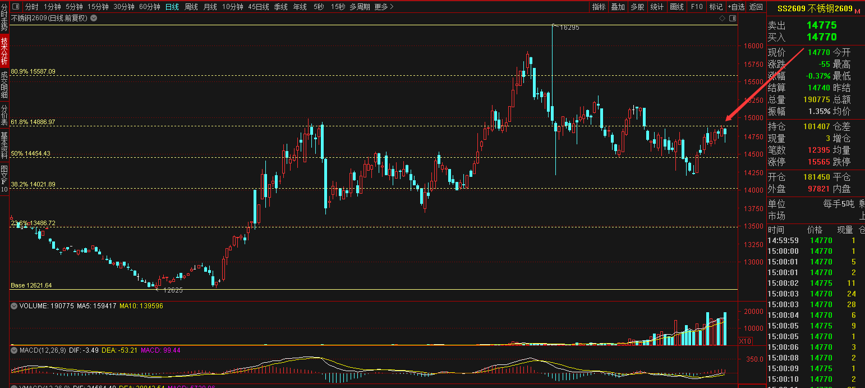Image resolution: width=865 pixels, height=388 pixels.
Task: Click the 61.8% 14886.97 Fibonacci label
Action: (33, 122)
